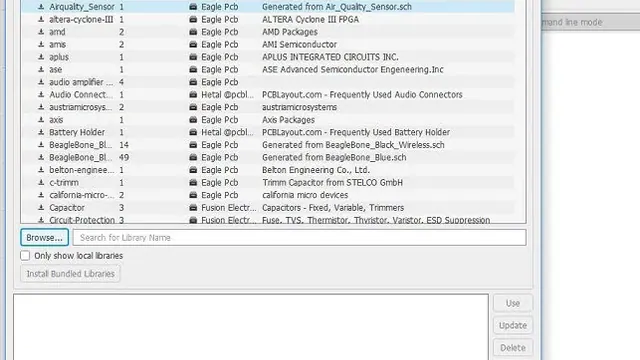Click download icon for Airquality_Sensor library
The image size is (640, 360).
tap(41, 7)
